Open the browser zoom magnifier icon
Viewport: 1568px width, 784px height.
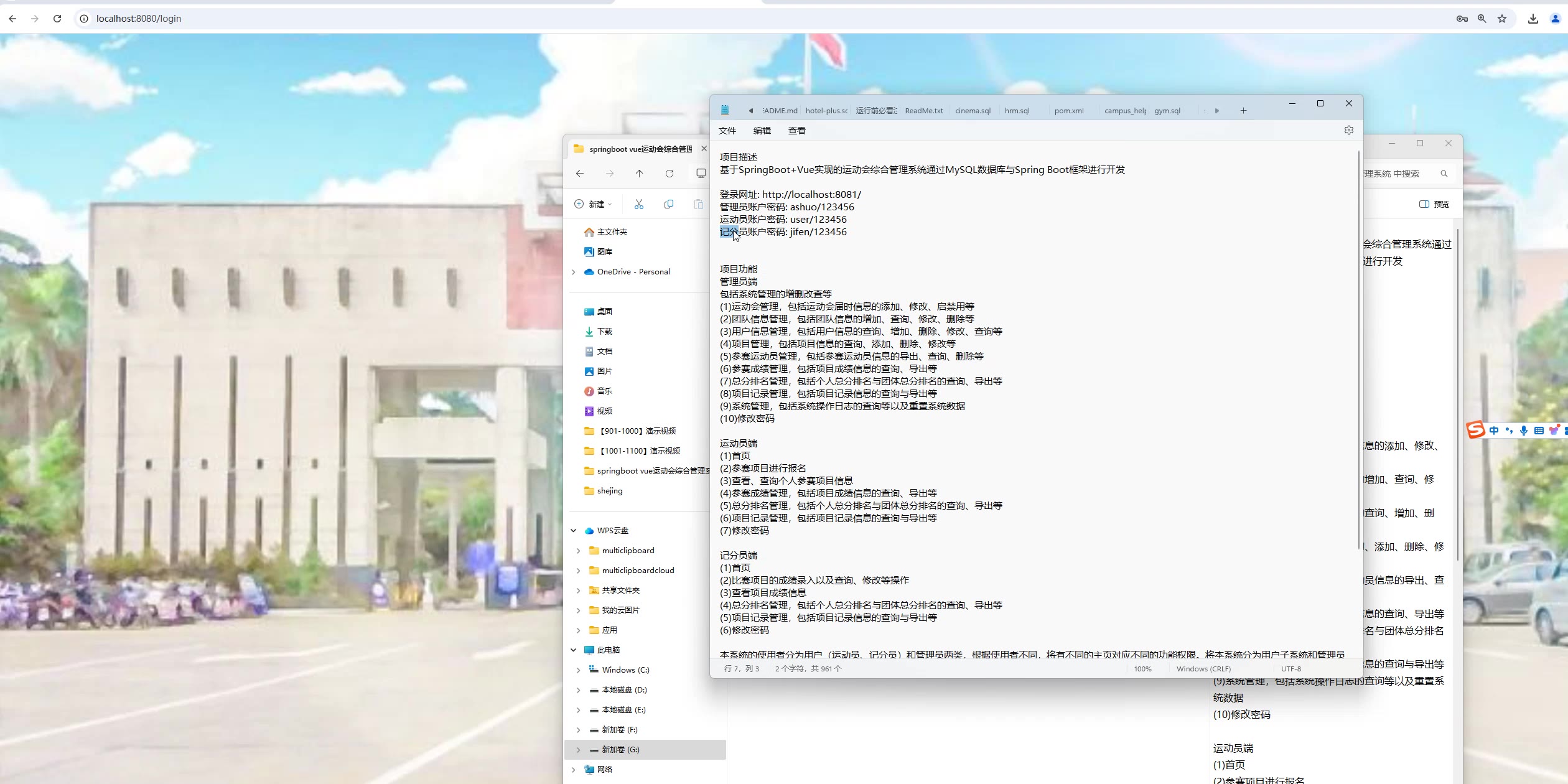tap(1482, 19)
